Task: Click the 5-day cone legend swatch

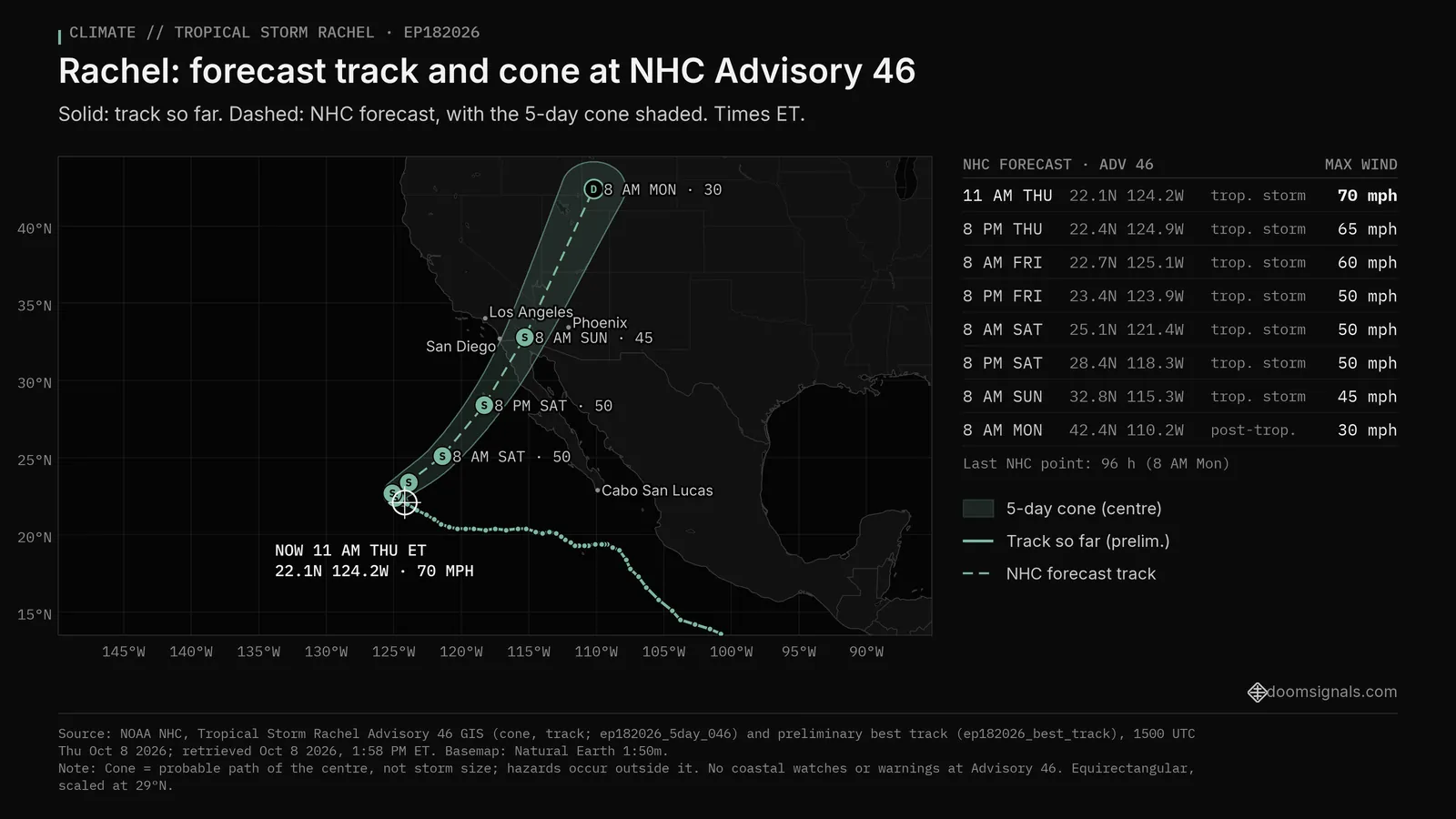Action: click(978, 509)
